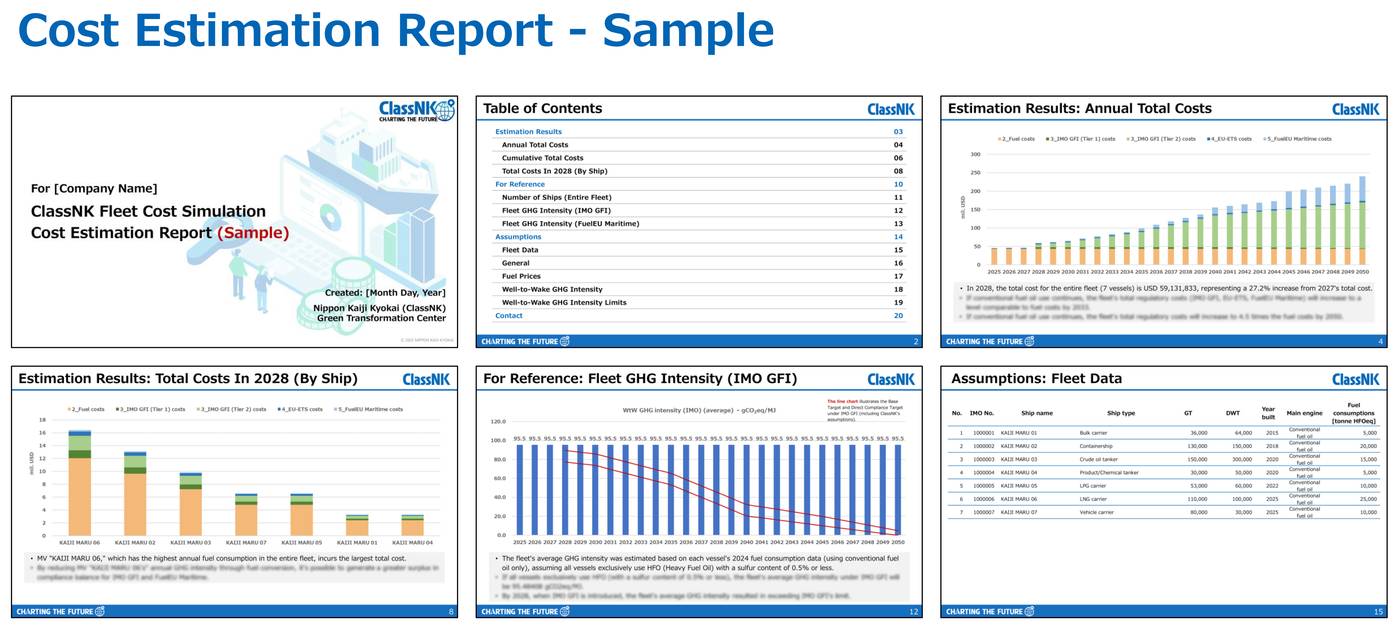
Task: Click ClassNK logo on Fleet GHG Intensity slide
Action: pyautogui.click(x=891, y=379)
